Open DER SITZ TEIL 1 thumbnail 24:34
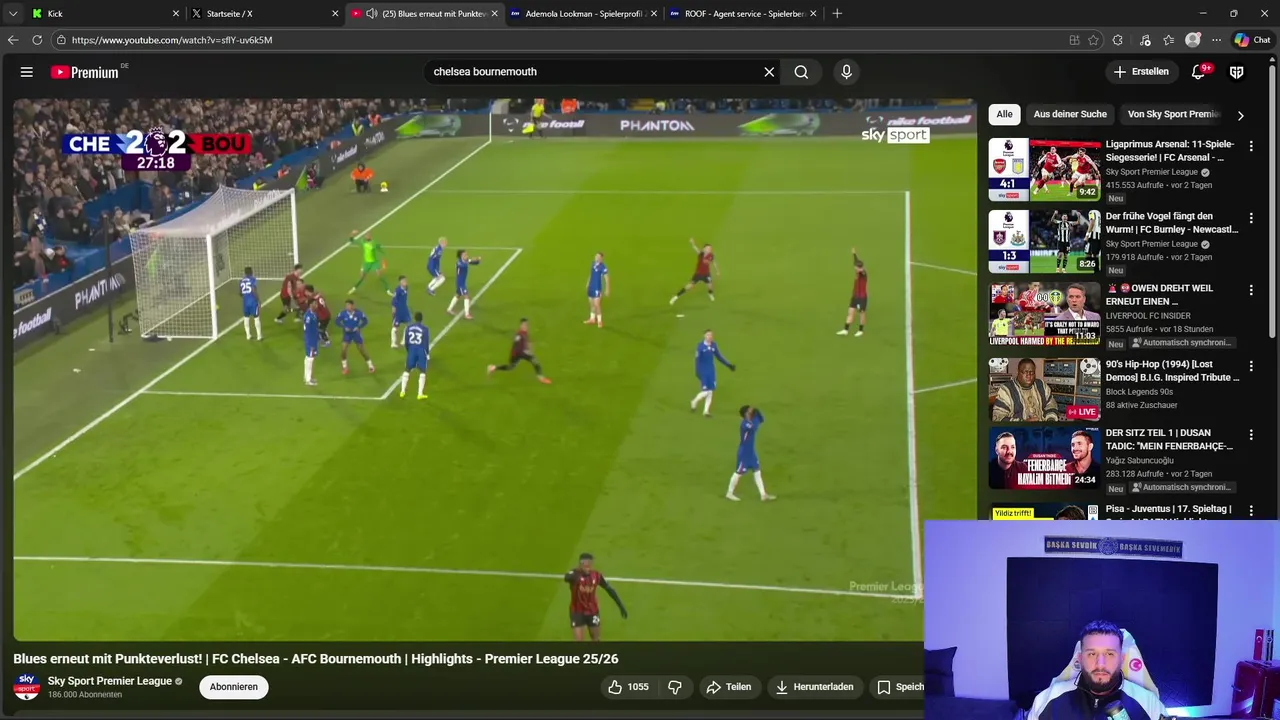1280x720 pixels. tap(1044, 459)
